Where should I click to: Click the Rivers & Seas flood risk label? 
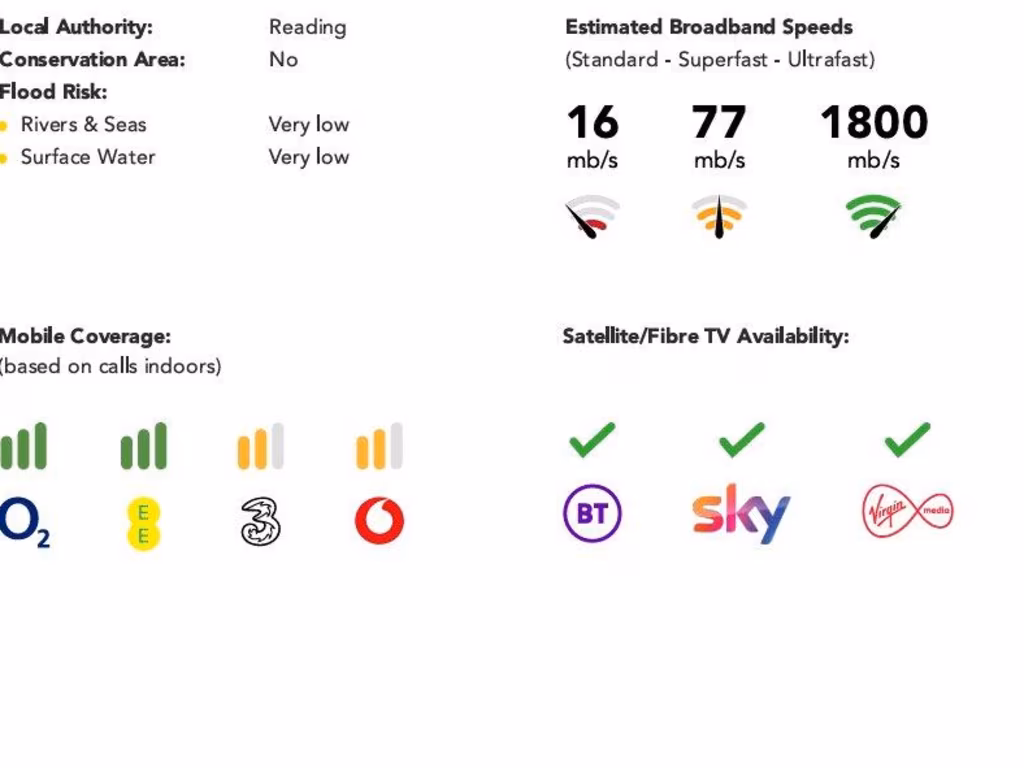coord(83,125)
